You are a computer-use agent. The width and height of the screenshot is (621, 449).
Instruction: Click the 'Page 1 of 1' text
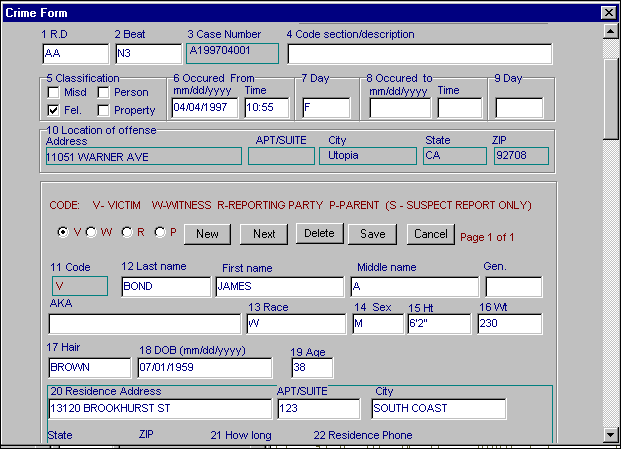point(487,237)
